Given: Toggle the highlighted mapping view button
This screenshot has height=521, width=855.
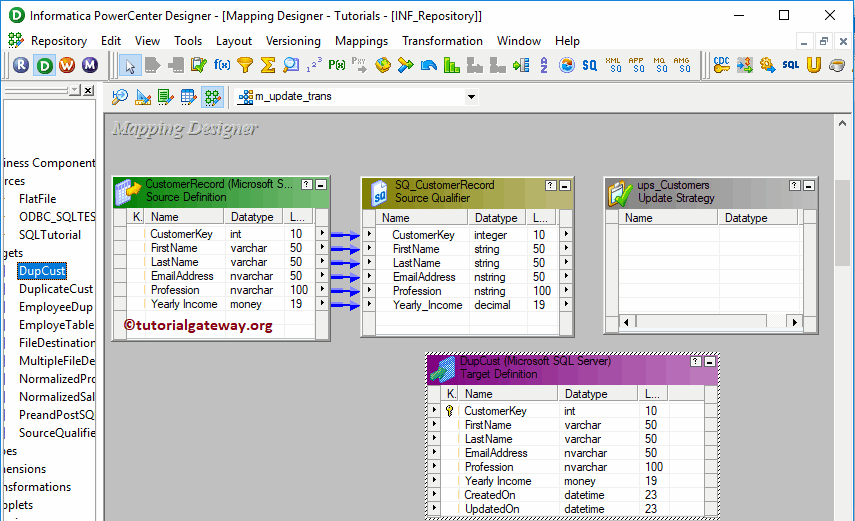Looking at the screenshot, I should point(211,97).
